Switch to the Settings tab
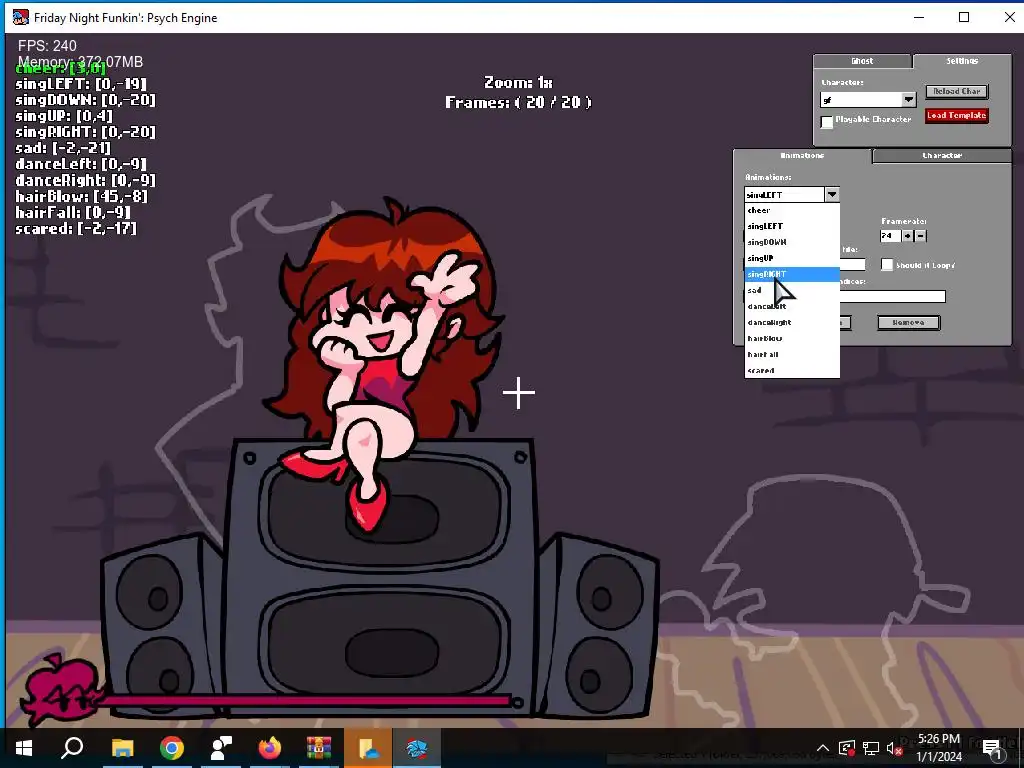The width and height of the screenshot is (1024, 768). (x=962, y=61)
